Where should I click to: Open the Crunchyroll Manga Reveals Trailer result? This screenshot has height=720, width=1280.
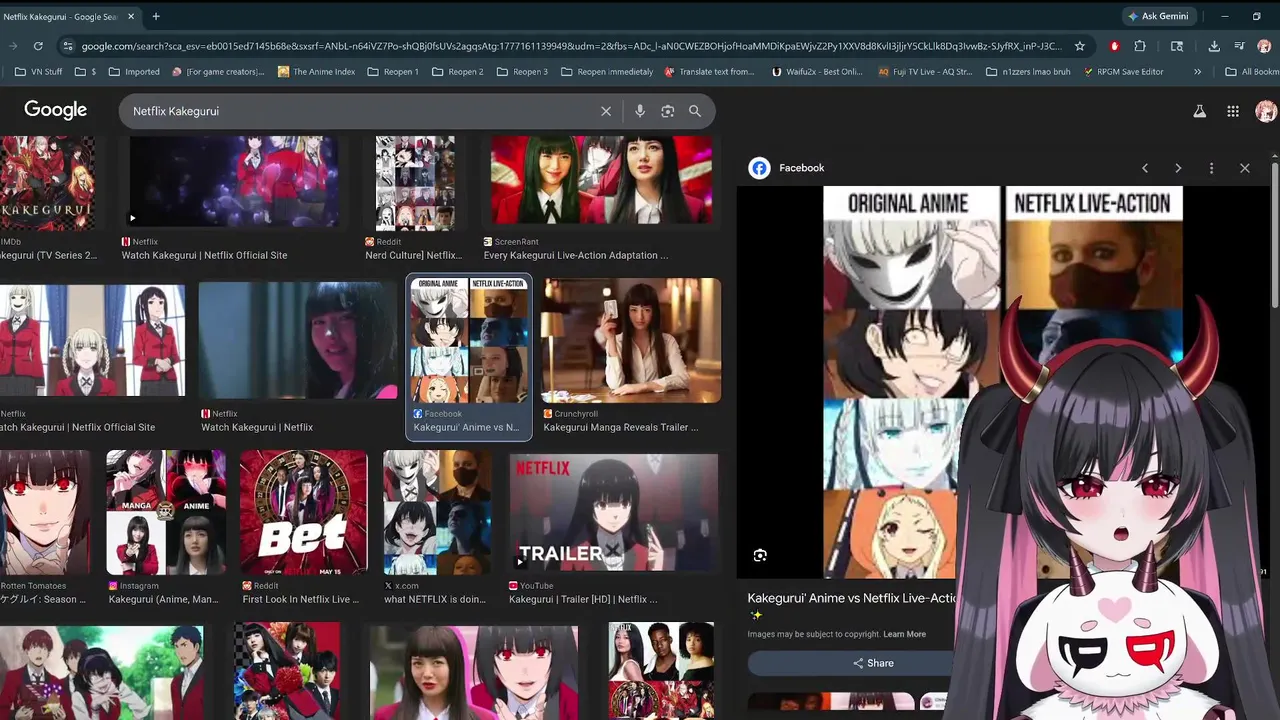[x=631, y=356]
